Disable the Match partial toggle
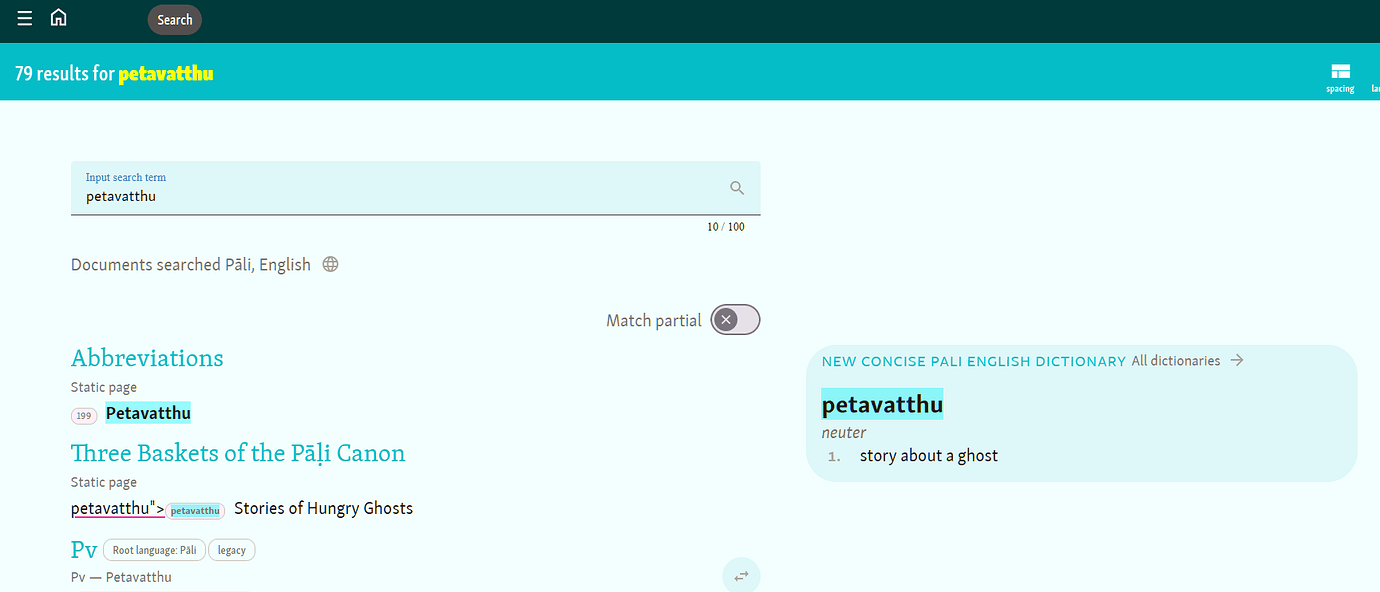Viewport: 1380px width, 592px height. click(735, 319)
